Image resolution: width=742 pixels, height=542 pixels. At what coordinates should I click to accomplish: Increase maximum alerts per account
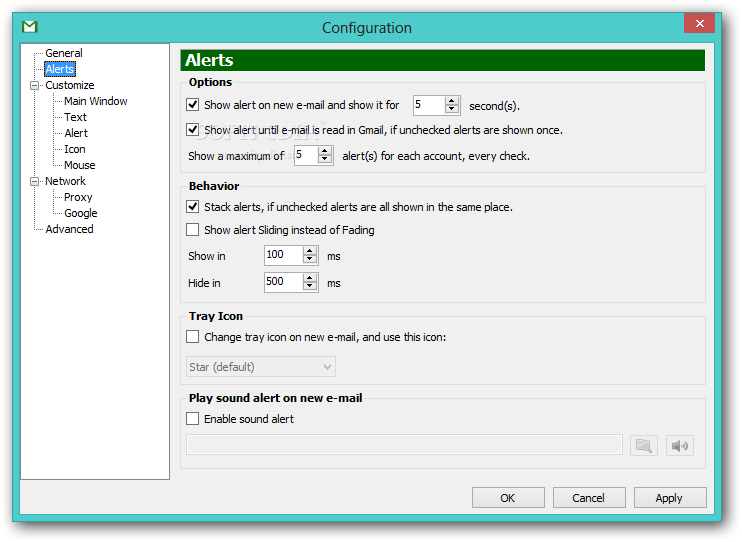click(325, 151)
